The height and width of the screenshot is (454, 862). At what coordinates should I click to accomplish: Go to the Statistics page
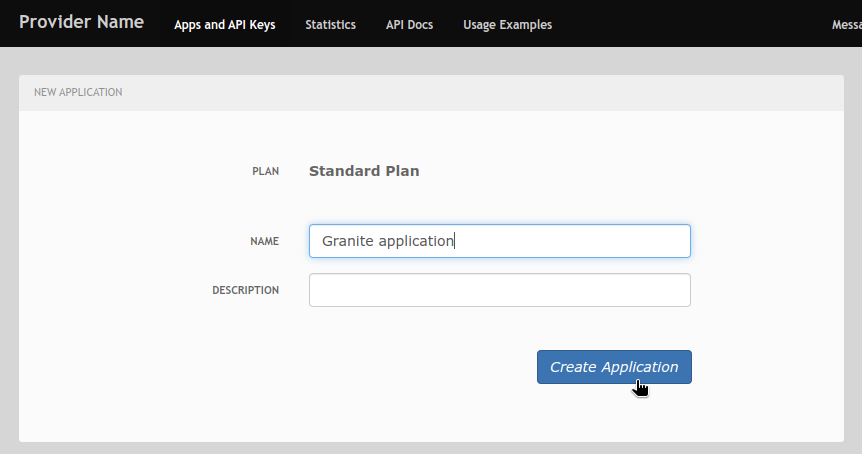tap(330, 25)
